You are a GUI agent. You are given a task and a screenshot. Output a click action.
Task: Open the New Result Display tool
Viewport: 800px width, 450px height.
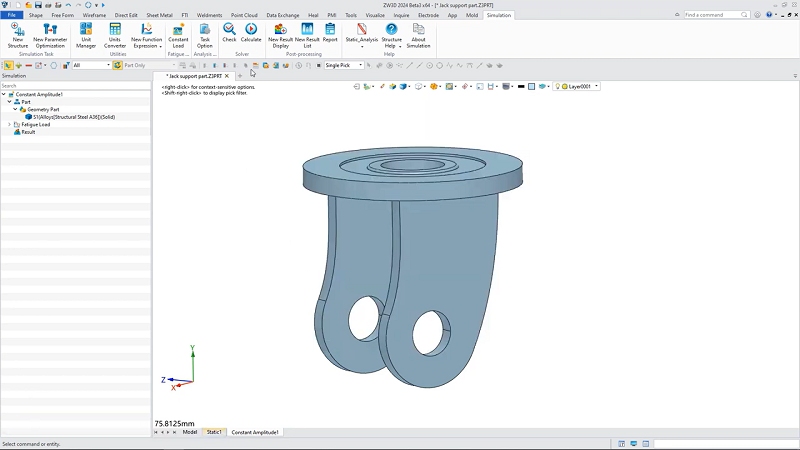coord(280,30)
